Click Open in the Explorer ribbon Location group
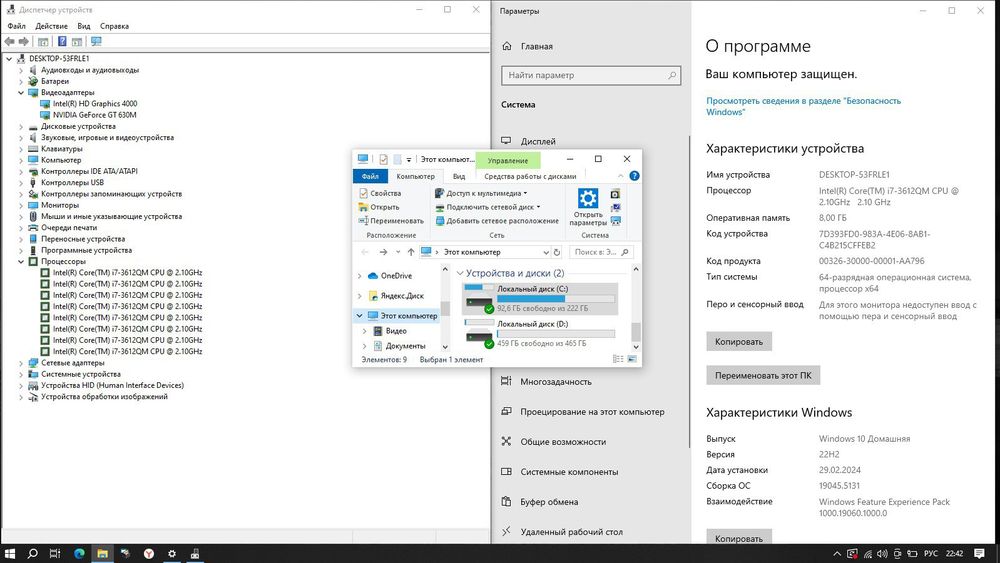The height and width of the screenshot is (563, 1000). coord(379,207)
